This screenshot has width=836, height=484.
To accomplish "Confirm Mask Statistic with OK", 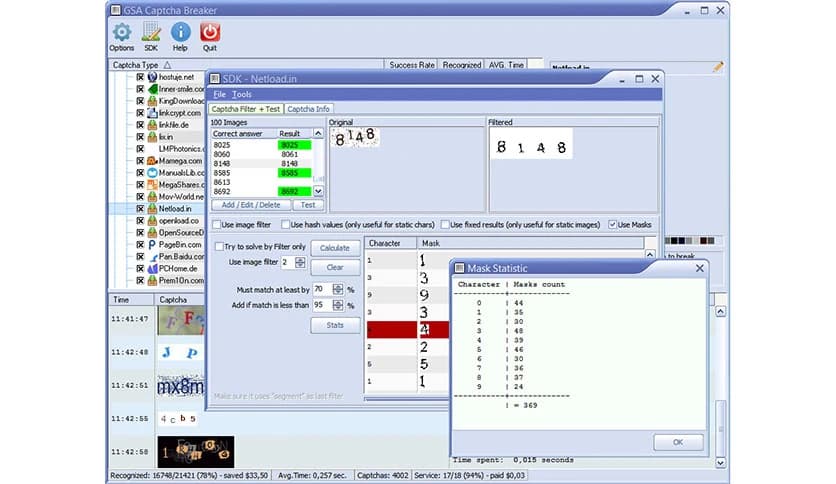I will click(678, 442).
